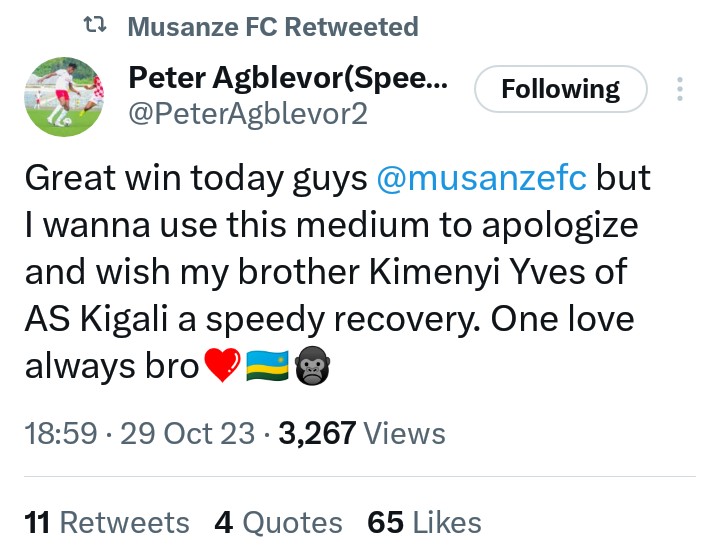This screenshot has width=720, height=555.
Task: Click the 18:59 timestamp
Action: tap(60, 433)
